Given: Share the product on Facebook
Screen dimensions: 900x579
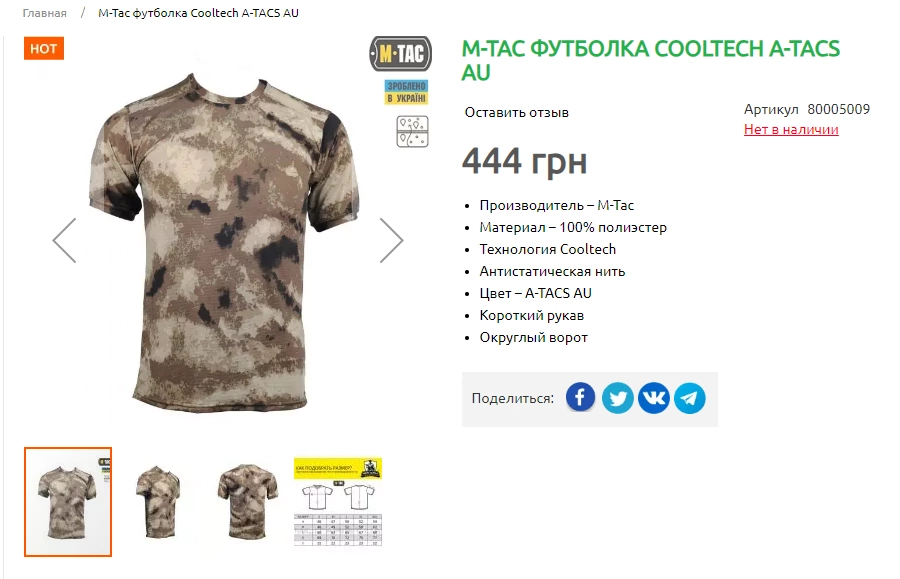Looking at the screenshot, I should pos(580,398).
